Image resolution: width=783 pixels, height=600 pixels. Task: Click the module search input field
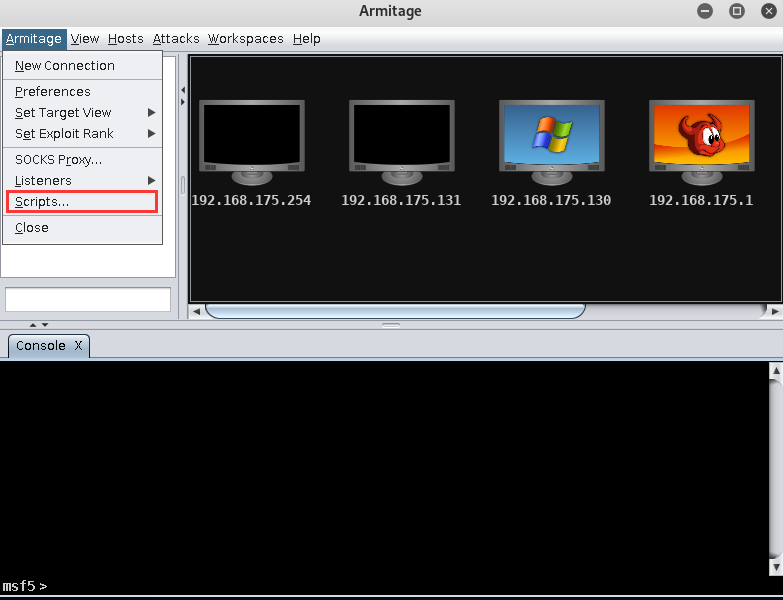coord(88,300)
